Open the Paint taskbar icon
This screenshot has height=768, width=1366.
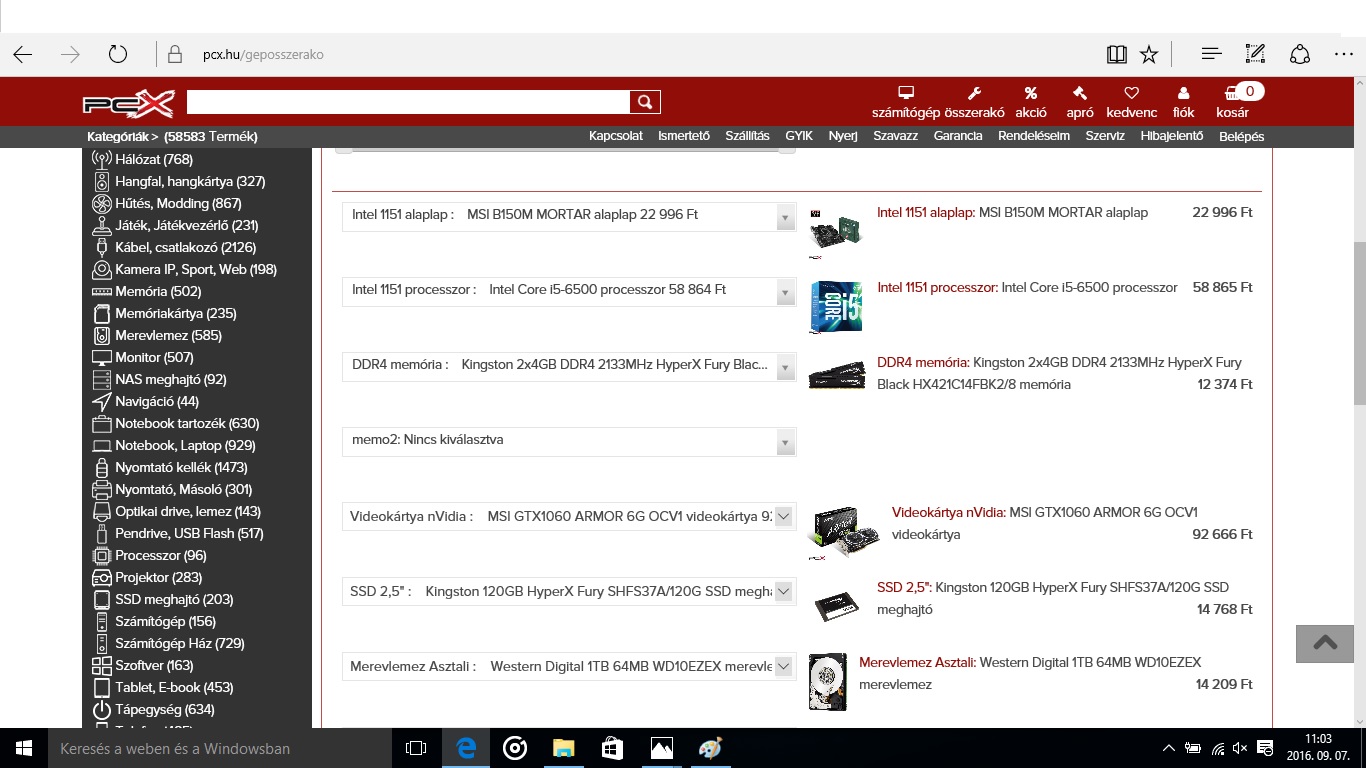pos(709,748)
